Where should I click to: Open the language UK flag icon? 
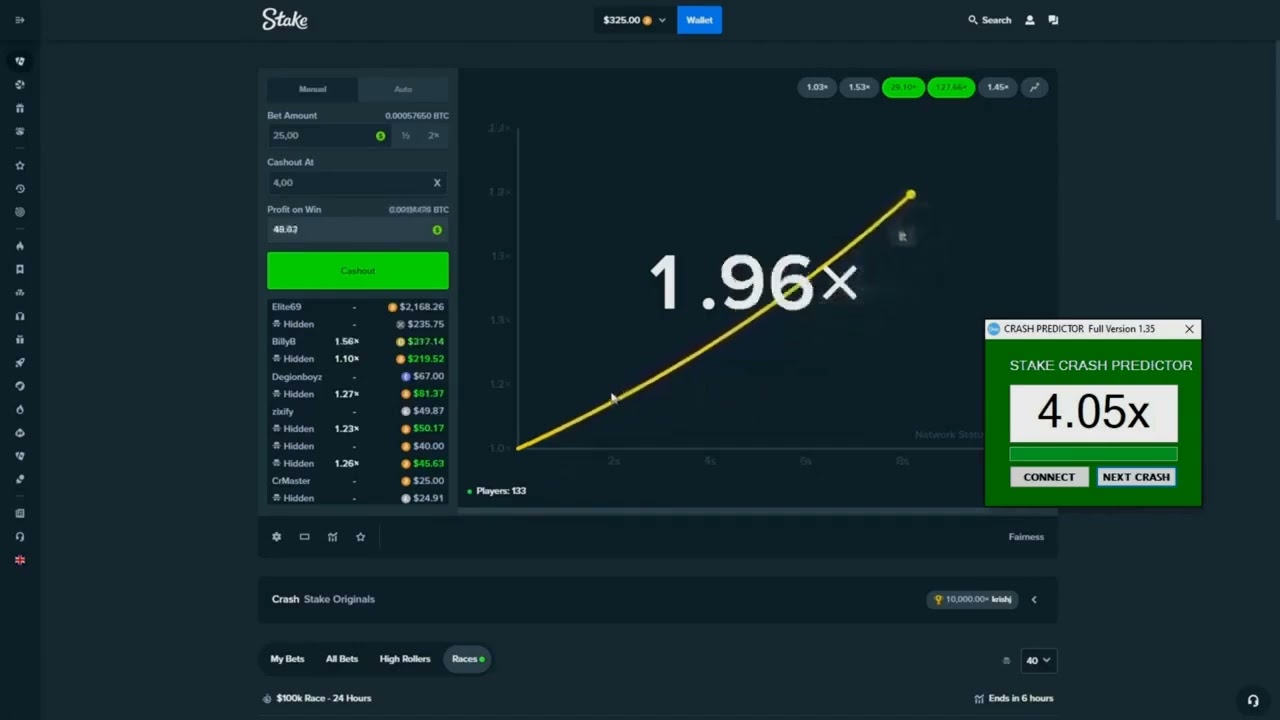[19, 560]
